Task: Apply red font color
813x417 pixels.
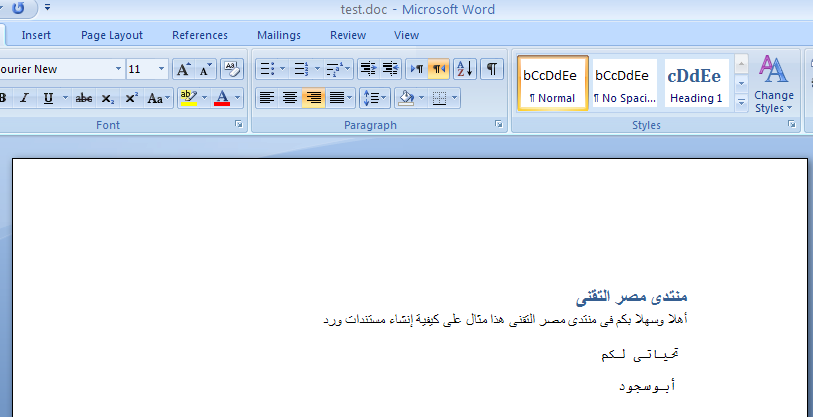Action: (222, 98)
